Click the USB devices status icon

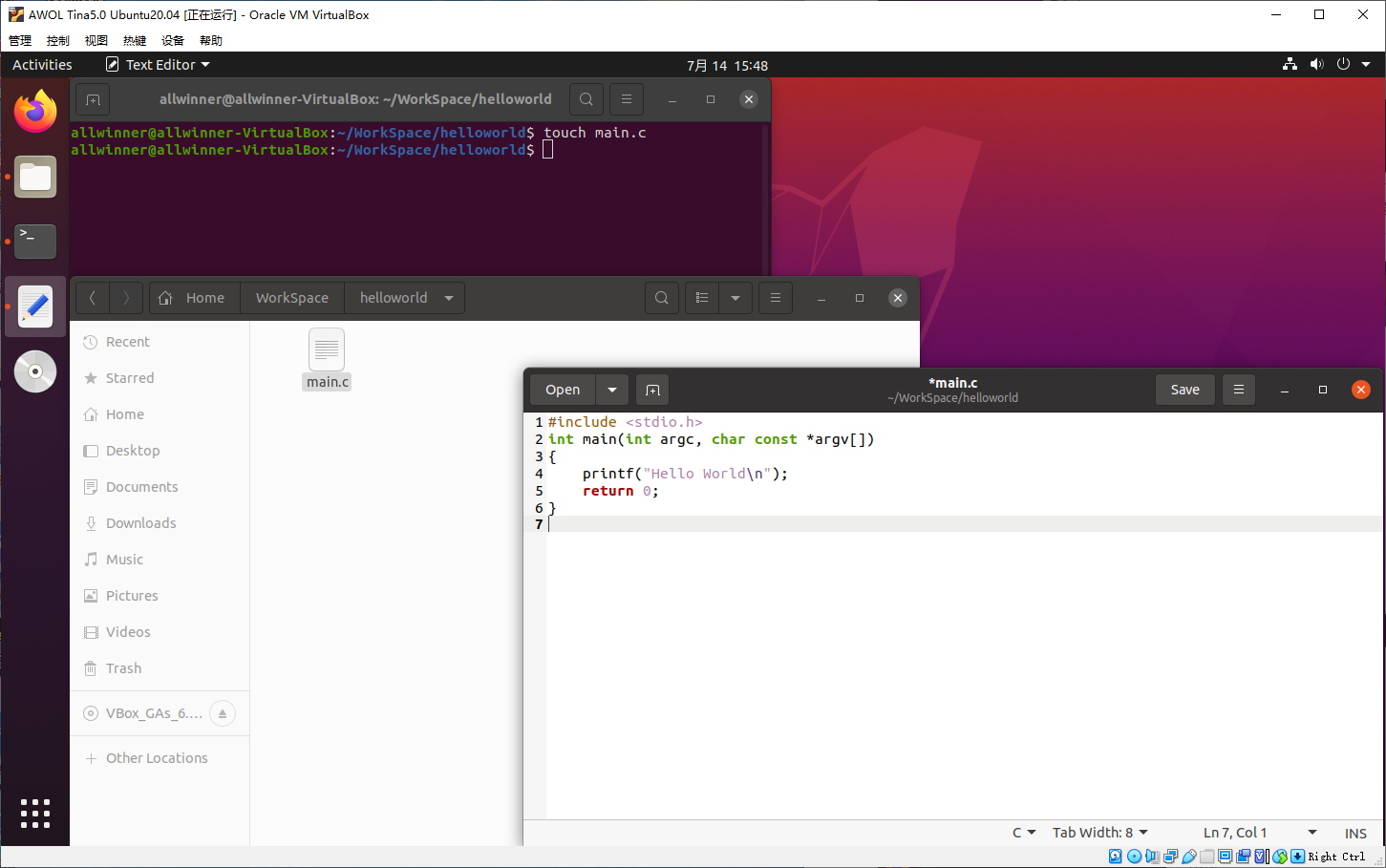pos(1188,856)
